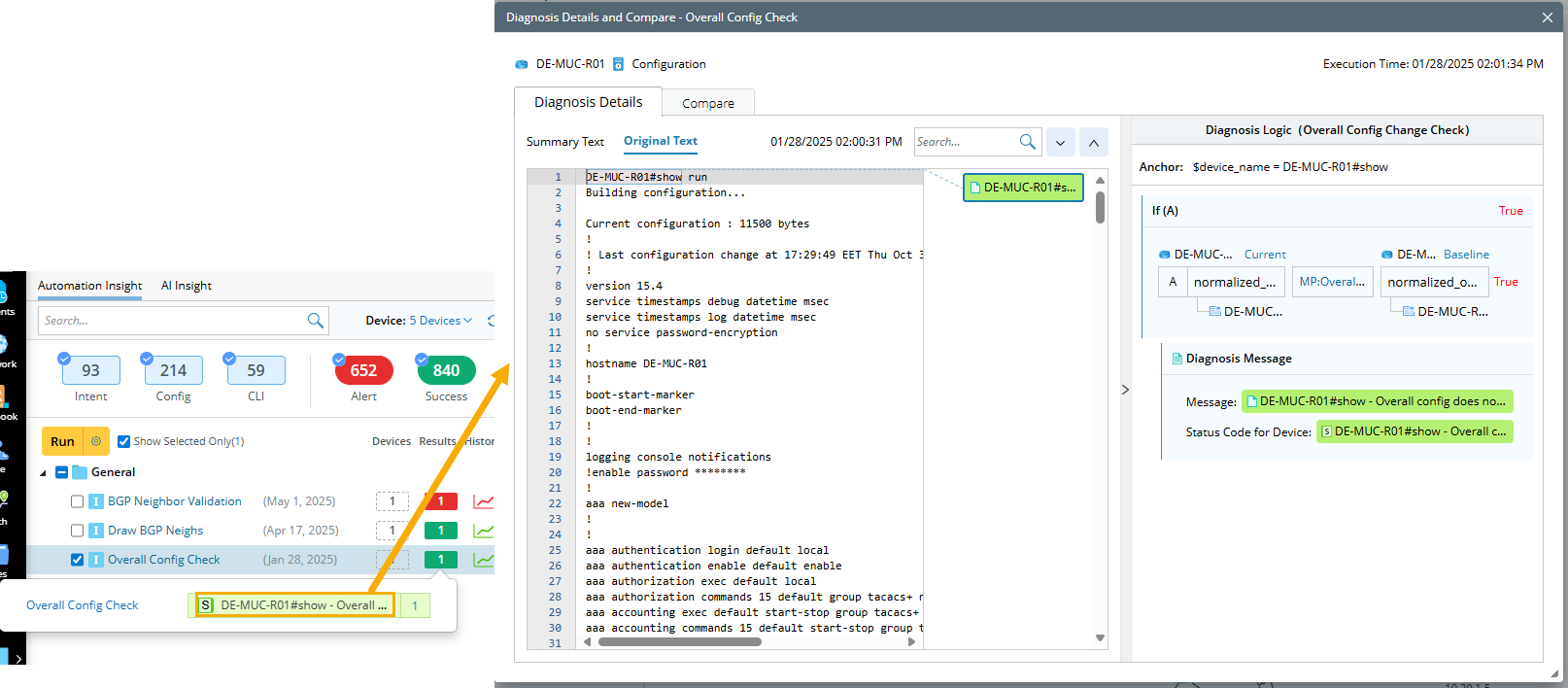Click green result badge of Draw BGP Neighs
The height and width of the screenshot is (688, 1568).
point(441,531)
